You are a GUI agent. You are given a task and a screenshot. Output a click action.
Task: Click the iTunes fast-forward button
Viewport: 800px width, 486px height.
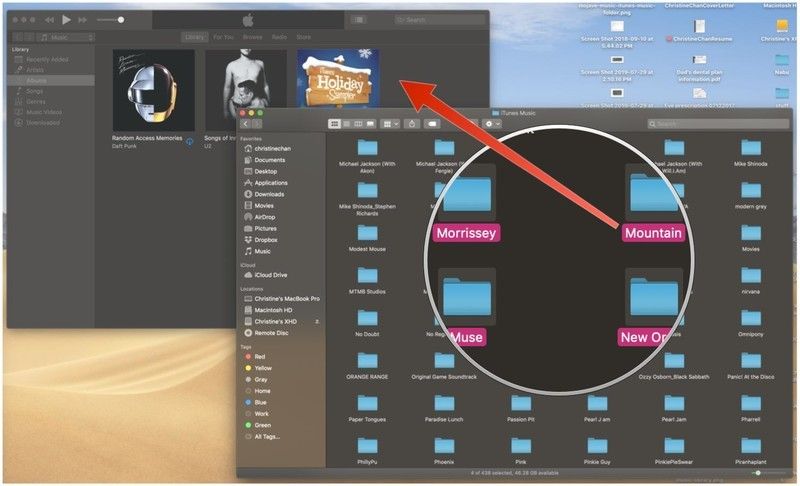(x=84, y=20)
